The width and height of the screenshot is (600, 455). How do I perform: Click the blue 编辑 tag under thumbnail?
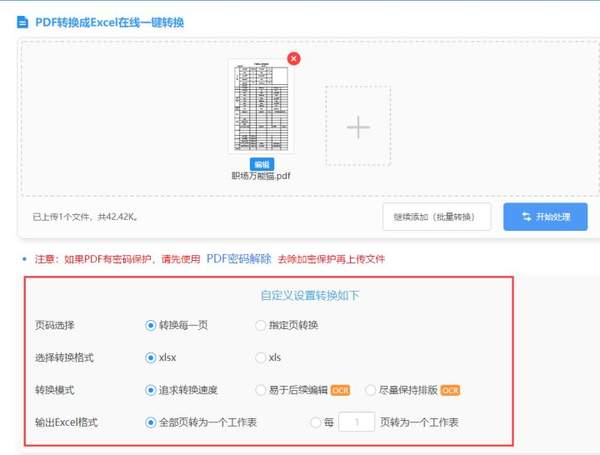point(261,163)
